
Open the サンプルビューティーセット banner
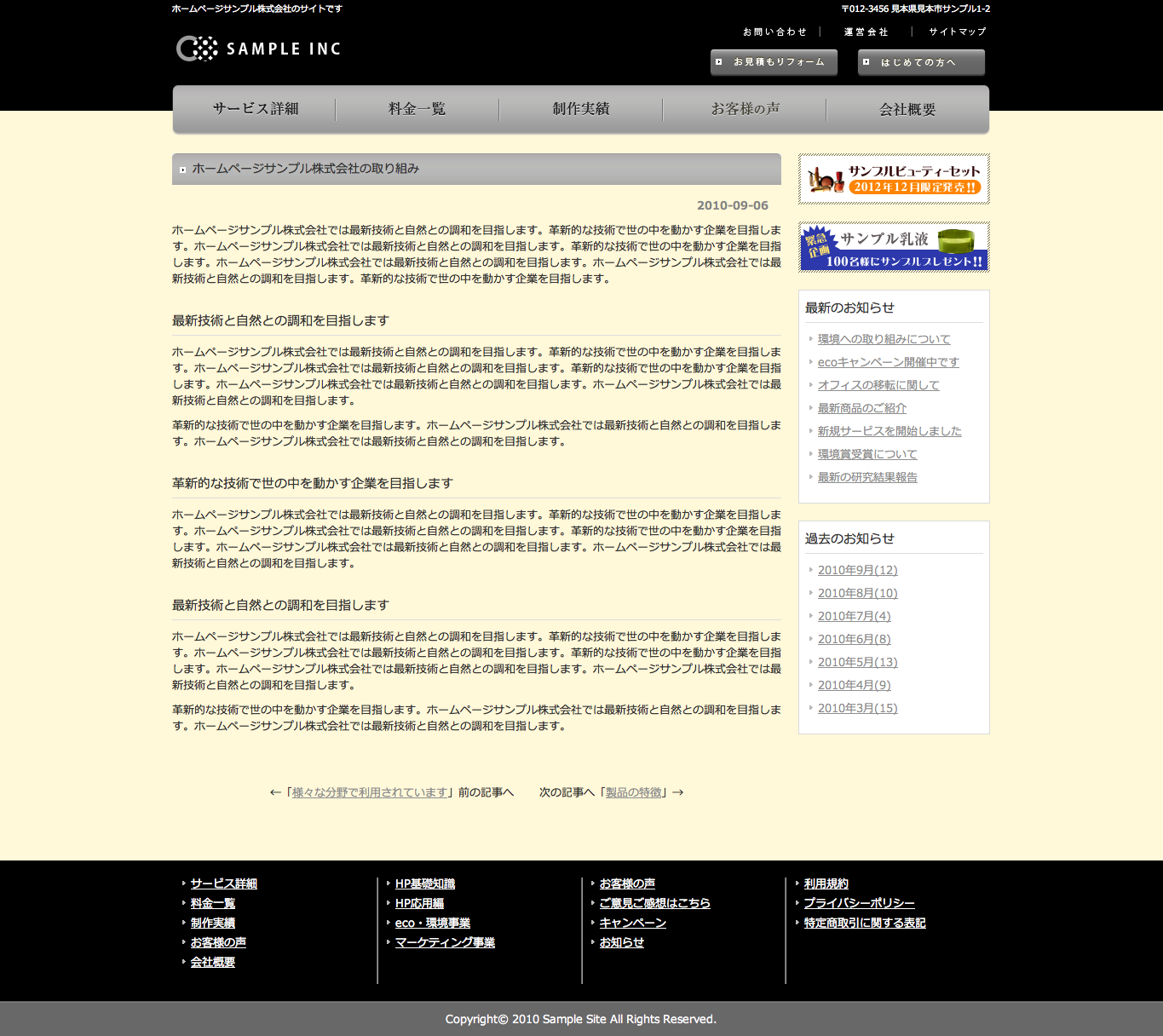(893, 179)
